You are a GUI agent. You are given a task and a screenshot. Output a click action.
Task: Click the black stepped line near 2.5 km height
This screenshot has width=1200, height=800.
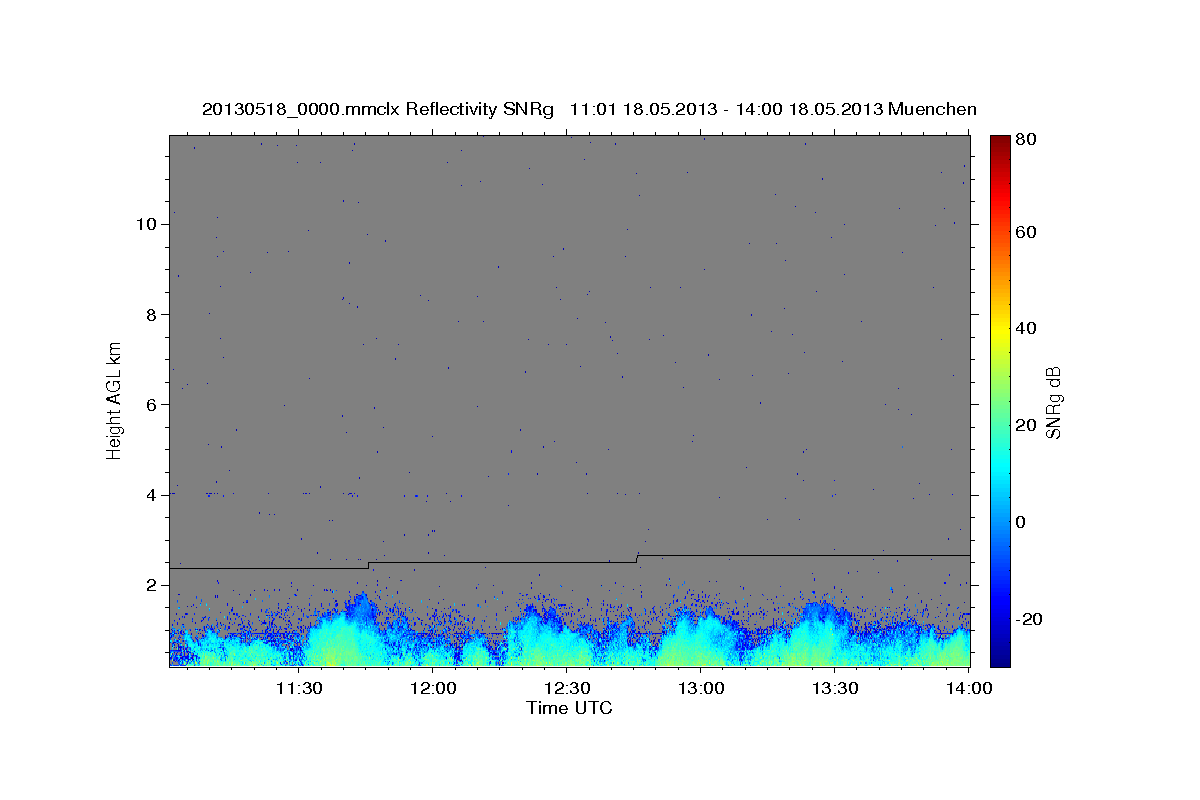(569, 560)
